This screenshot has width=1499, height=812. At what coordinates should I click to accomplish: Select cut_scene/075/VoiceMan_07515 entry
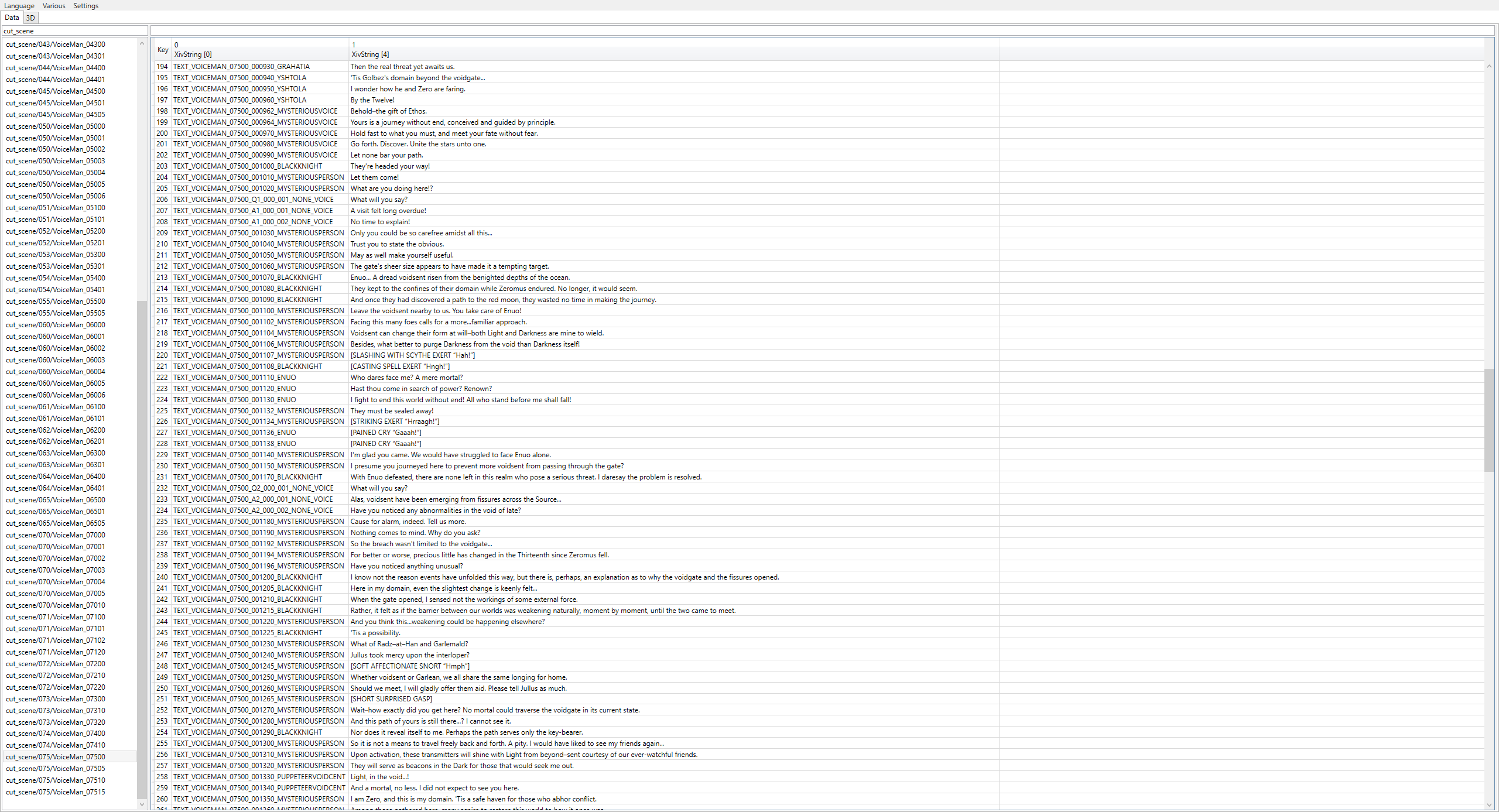click(x=56, y=792)
